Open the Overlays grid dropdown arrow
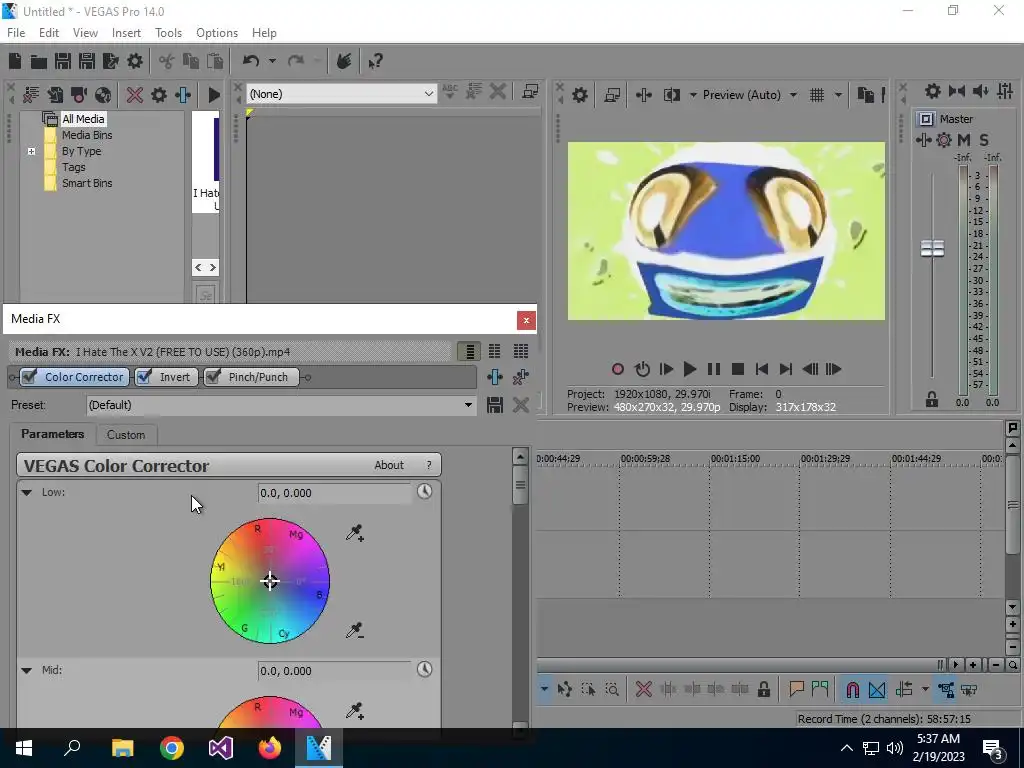Viewport: 1024px width, 768px height. click(838, 95)
